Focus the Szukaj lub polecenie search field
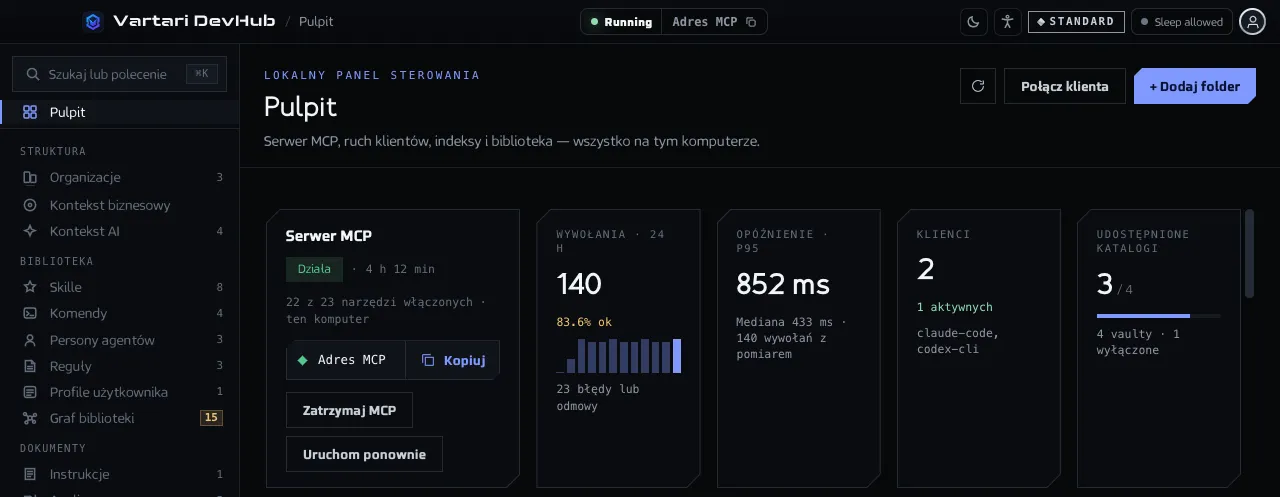 coord(119,74)
